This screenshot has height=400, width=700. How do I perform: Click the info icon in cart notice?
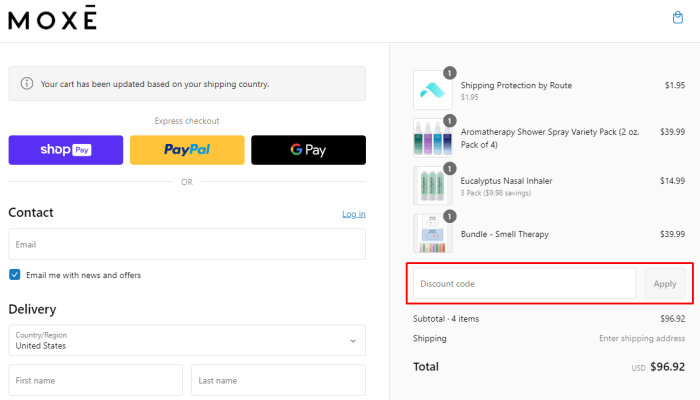point(27,83)
